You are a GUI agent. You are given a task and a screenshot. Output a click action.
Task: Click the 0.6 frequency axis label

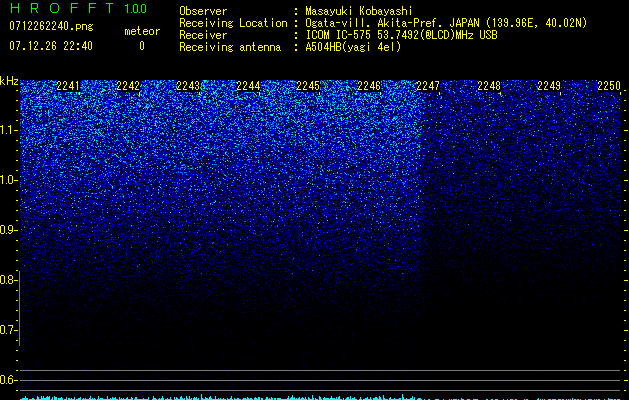point(7,380)
